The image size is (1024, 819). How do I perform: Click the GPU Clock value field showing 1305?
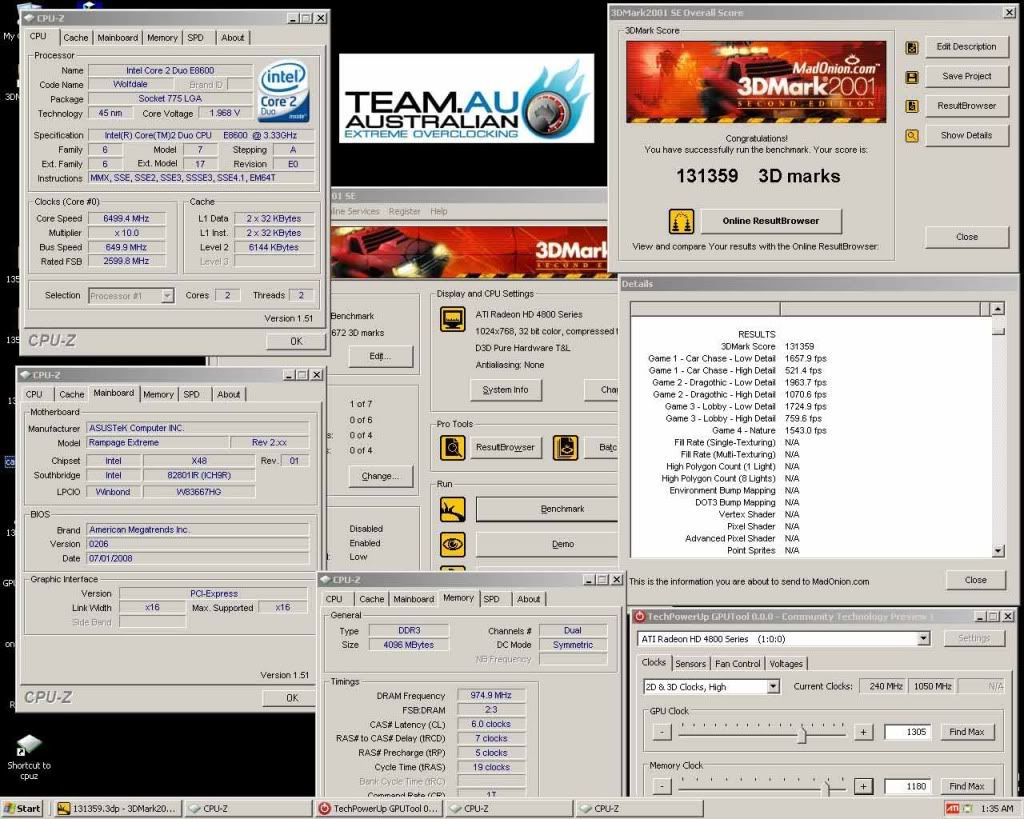908,732
